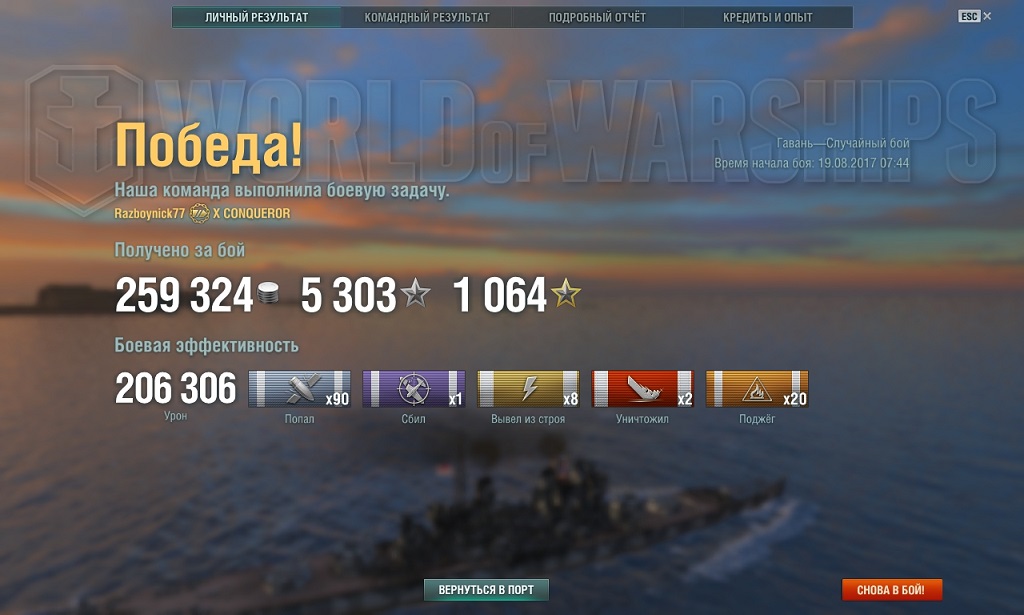The width and height of the screenshot is (1024, 615).
Task: Select the Личный результат tab
Action: click(x=257, y=18)
